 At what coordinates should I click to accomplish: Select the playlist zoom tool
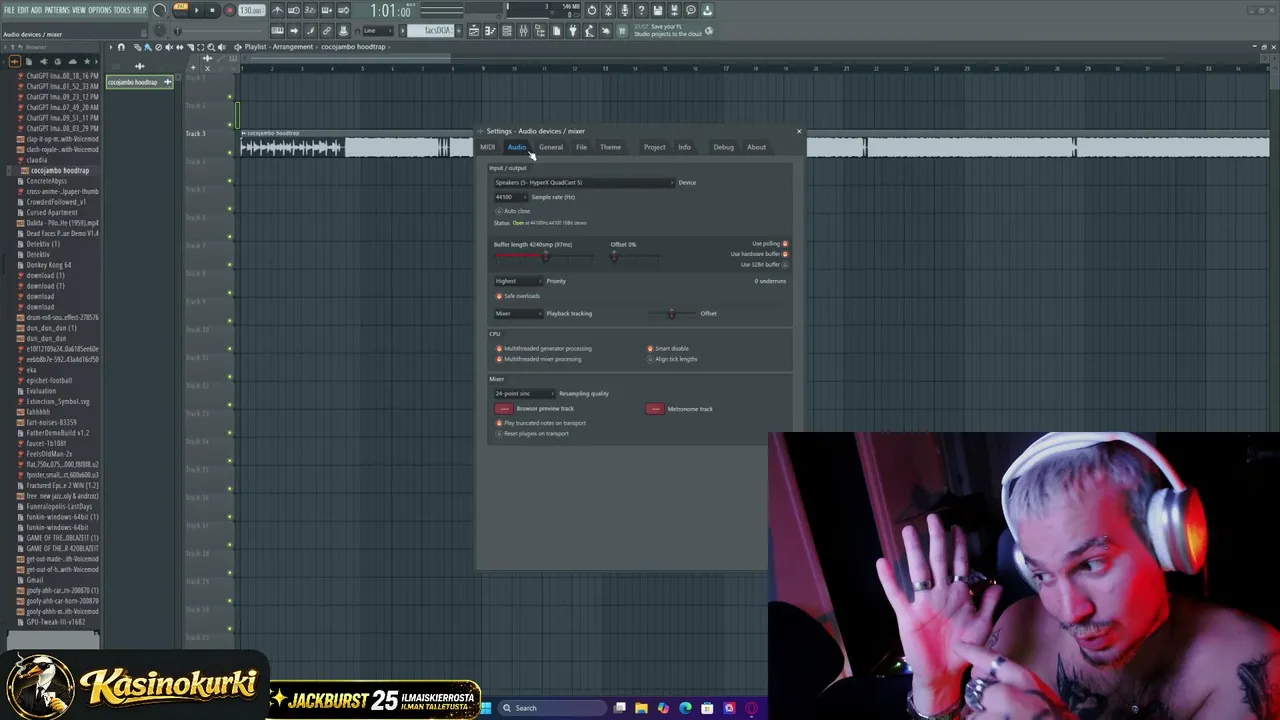click(x=211, y=47)
